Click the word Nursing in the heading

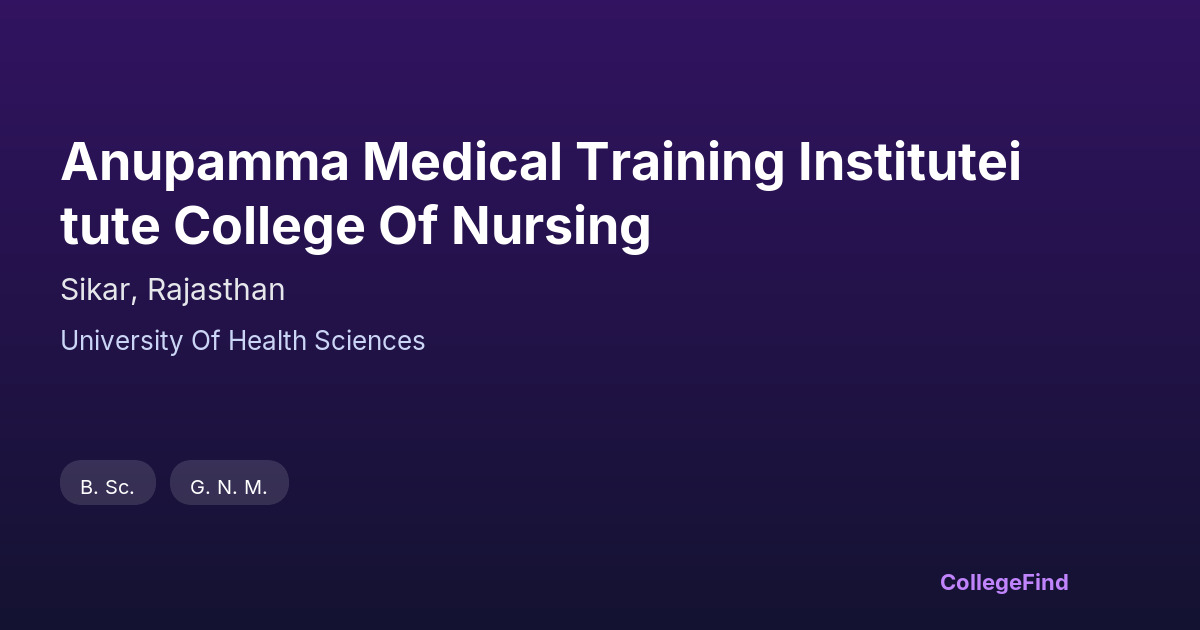(551, 226)
